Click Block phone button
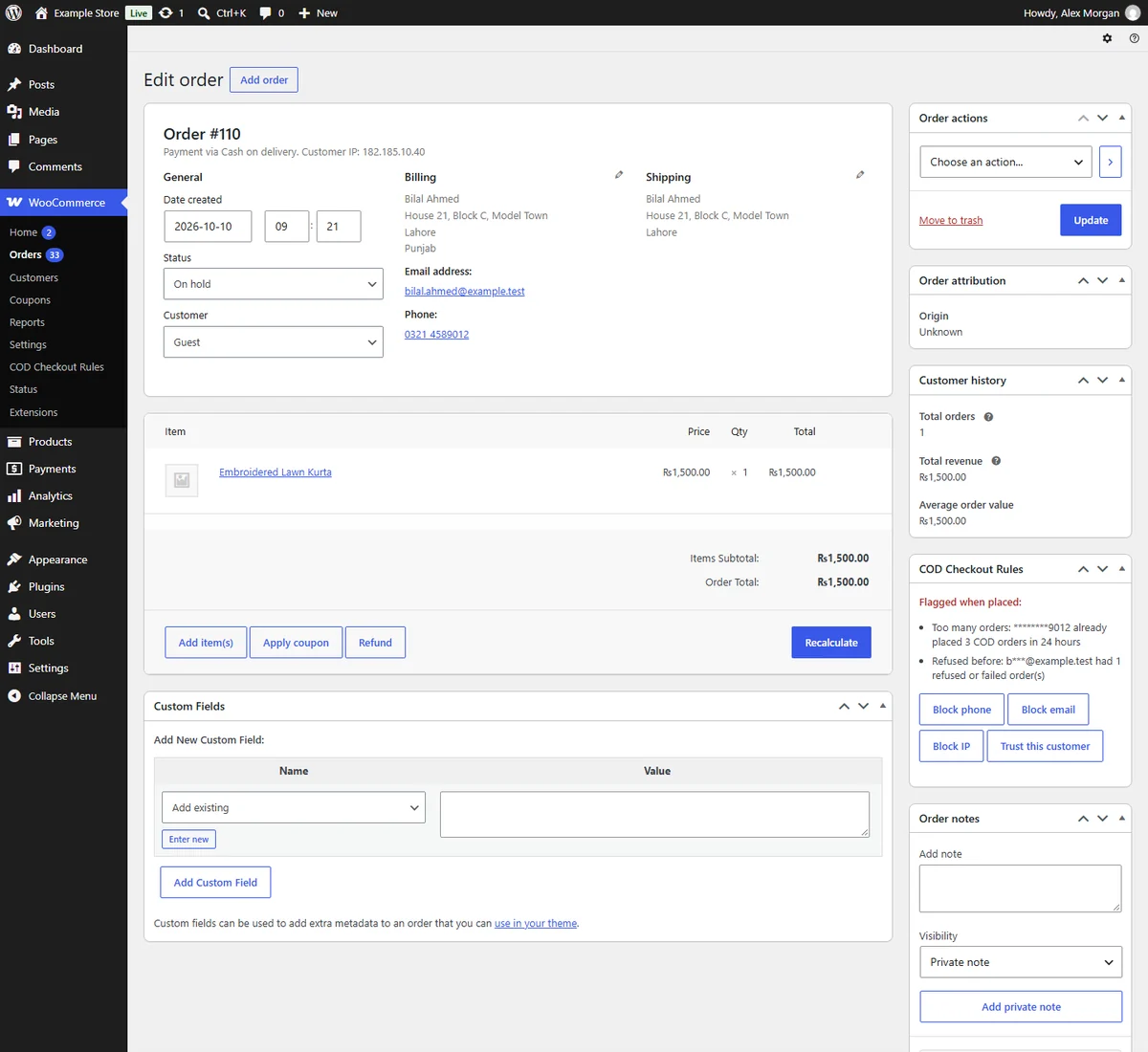The width and height of the screenshot is (1148, 1052). [961, 710]
